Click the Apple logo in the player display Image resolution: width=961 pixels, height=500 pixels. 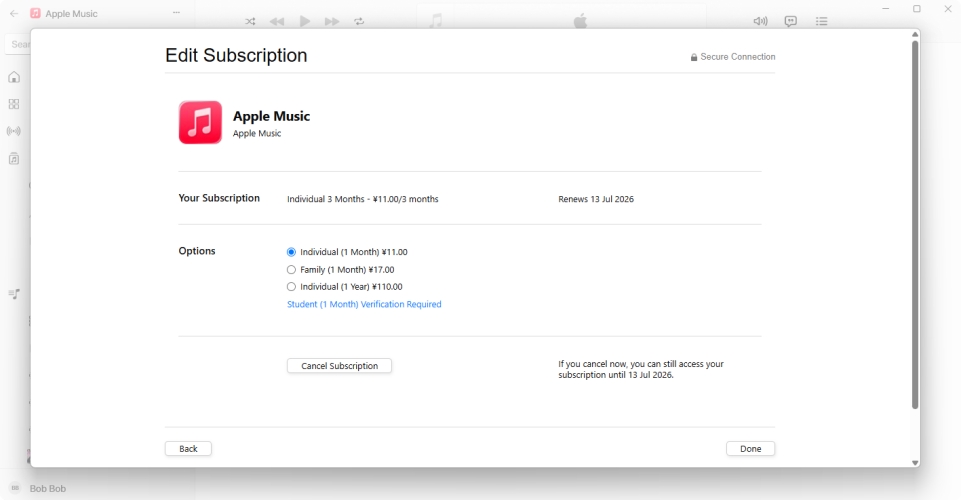580,21
